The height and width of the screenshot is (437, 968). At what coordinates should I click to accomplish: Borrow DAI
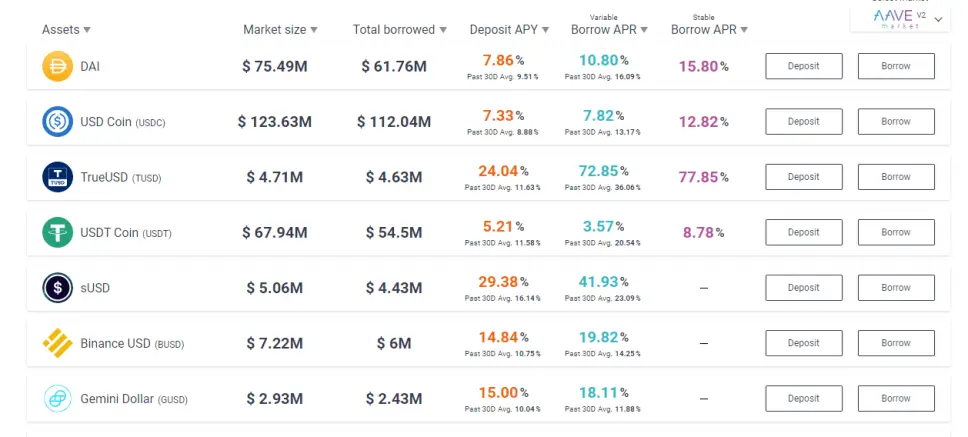click(x=896, y=66)
